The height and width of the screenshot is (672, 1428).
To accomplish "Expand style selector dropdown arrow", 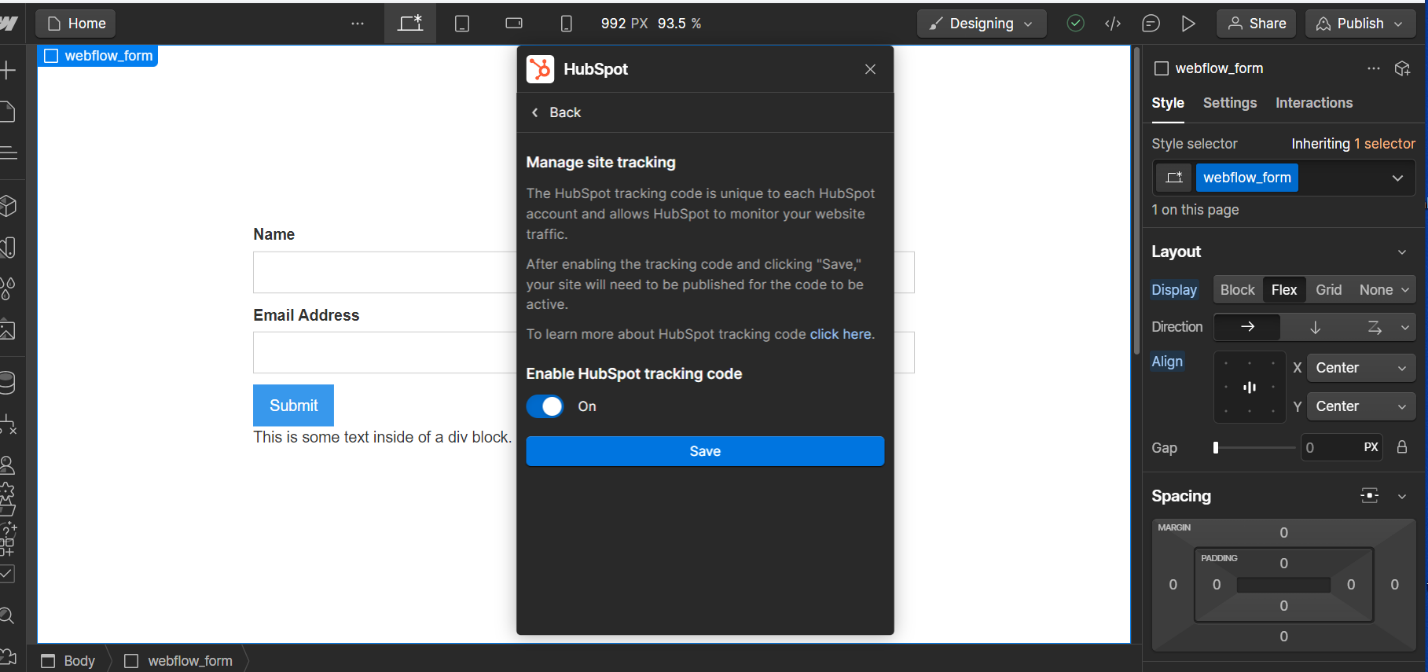I will click(1397, 178).
